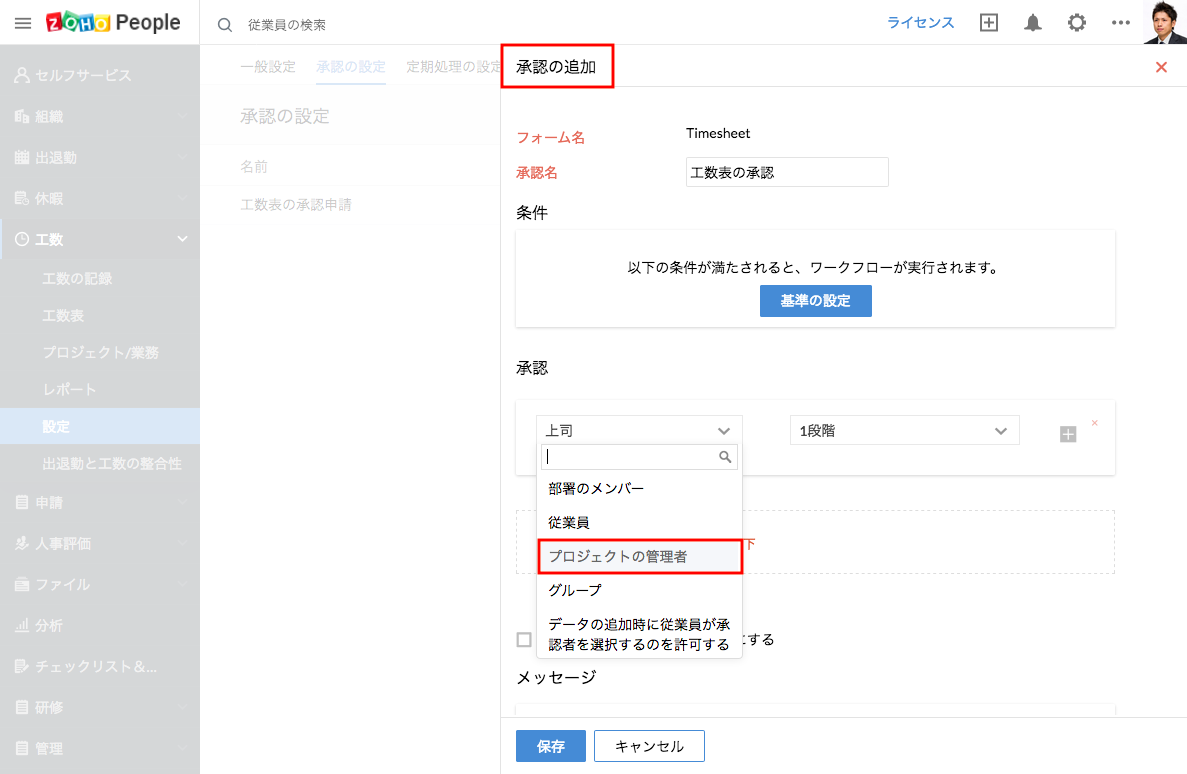The image size is (1187, 774).
Task: Switch to the 承認の設定 tab
Action: pos(350,67)
